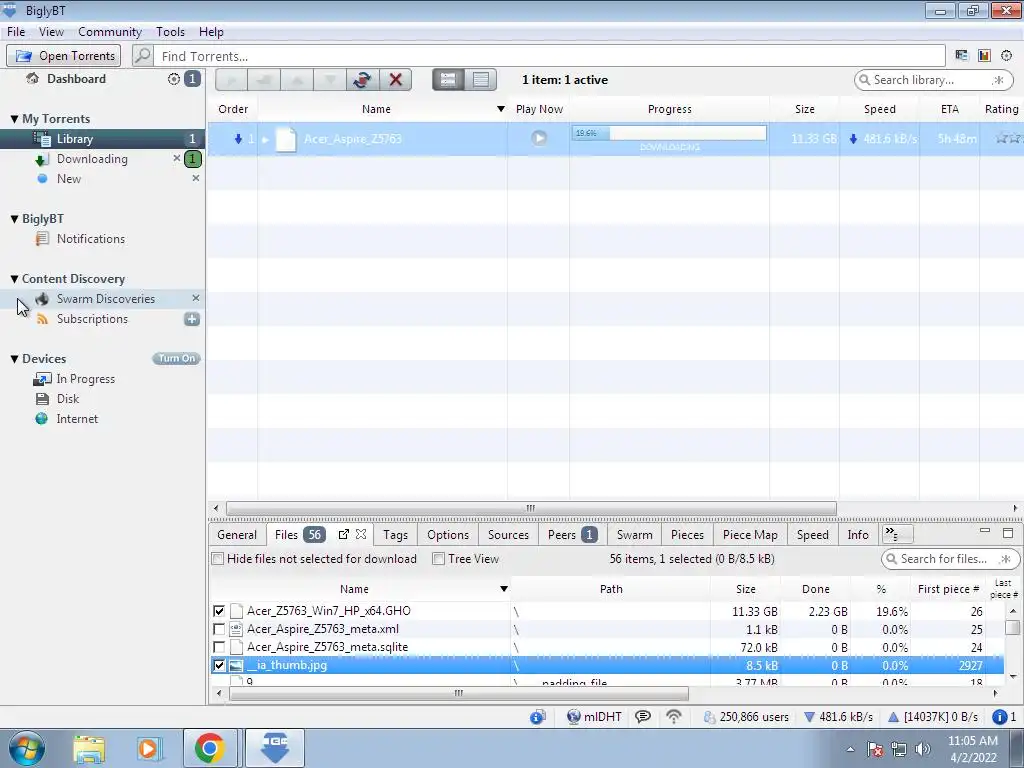Viewport: 1024px width, 768px height.
Task: Switch to the Peers tab
Action: click(x=572, y=535)
